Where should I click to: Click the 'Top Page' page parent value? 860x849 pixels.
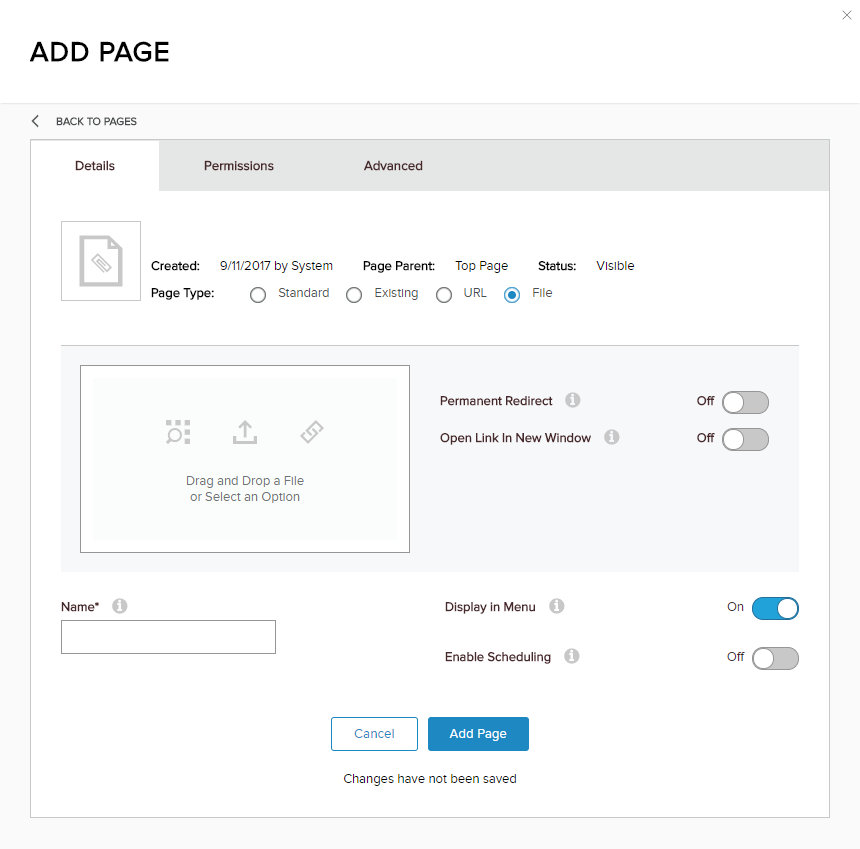482,266
